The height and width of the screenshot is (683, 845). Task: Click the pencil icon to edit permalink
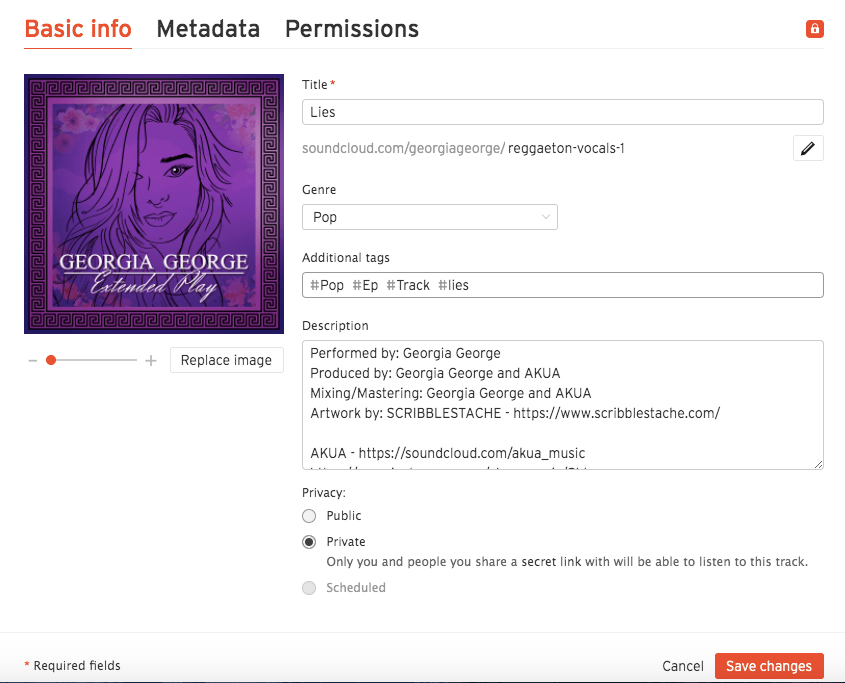coord(808,149)
